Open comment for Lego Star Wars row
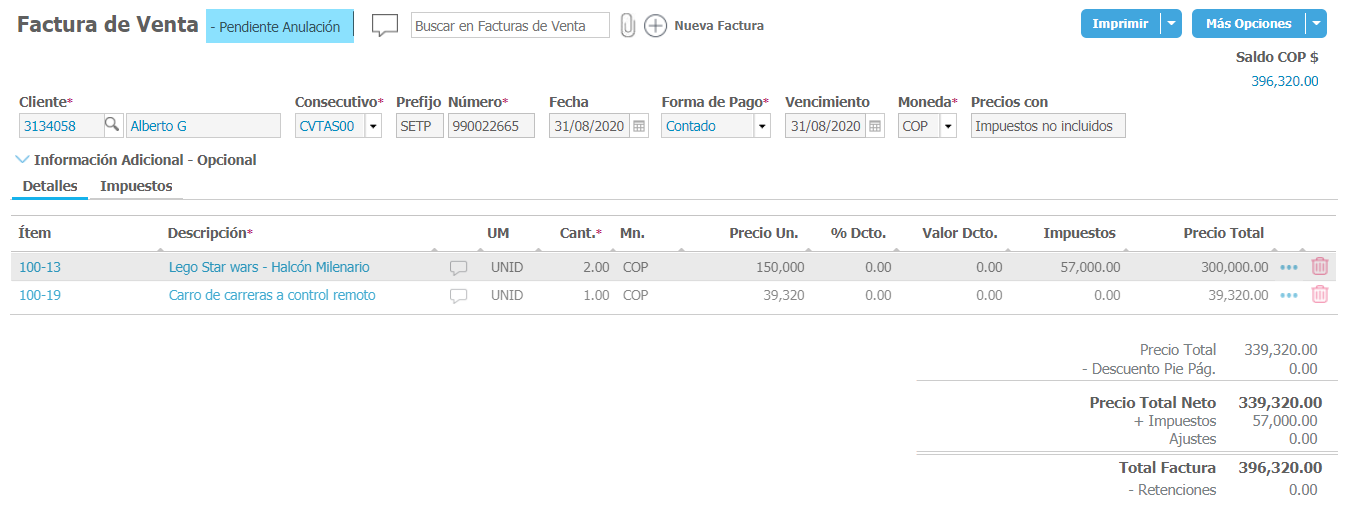 [x=458, y=268]
